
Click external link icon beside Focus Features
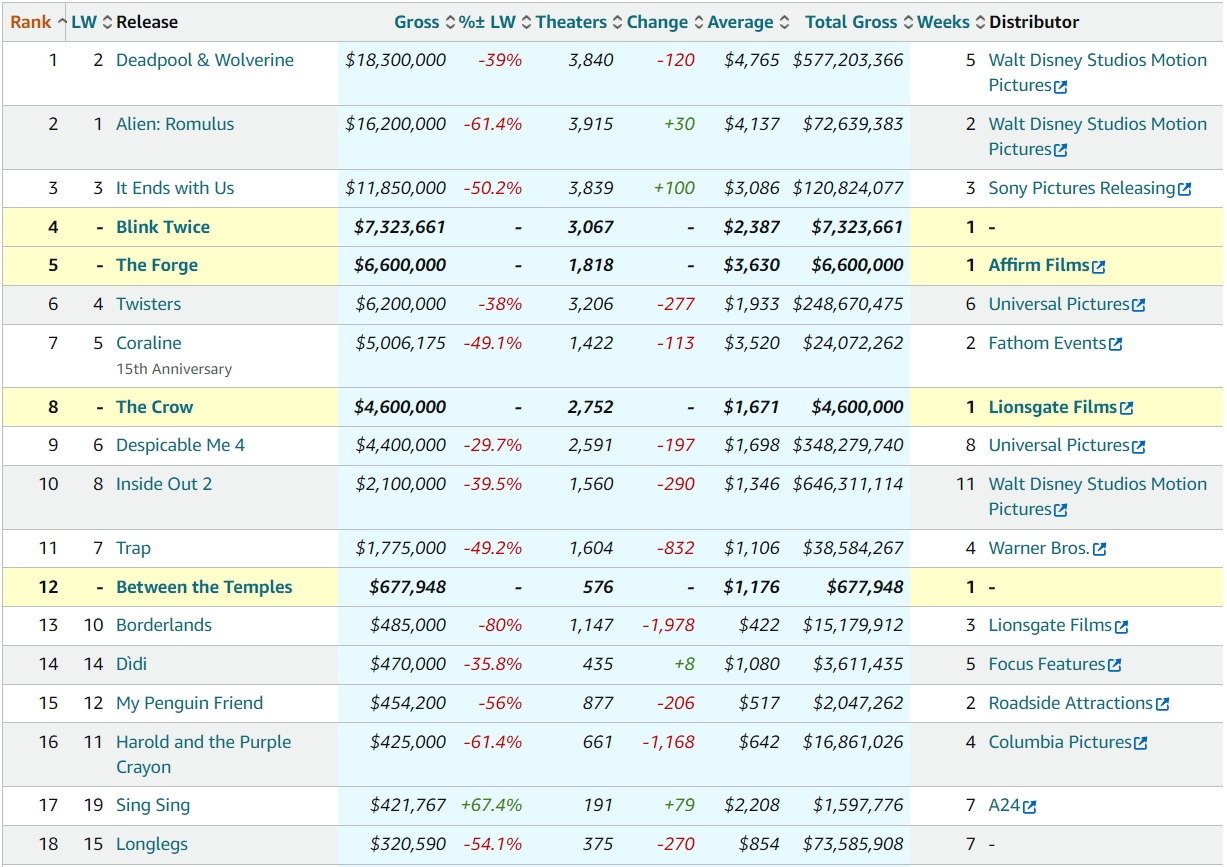click(1115, 665)
